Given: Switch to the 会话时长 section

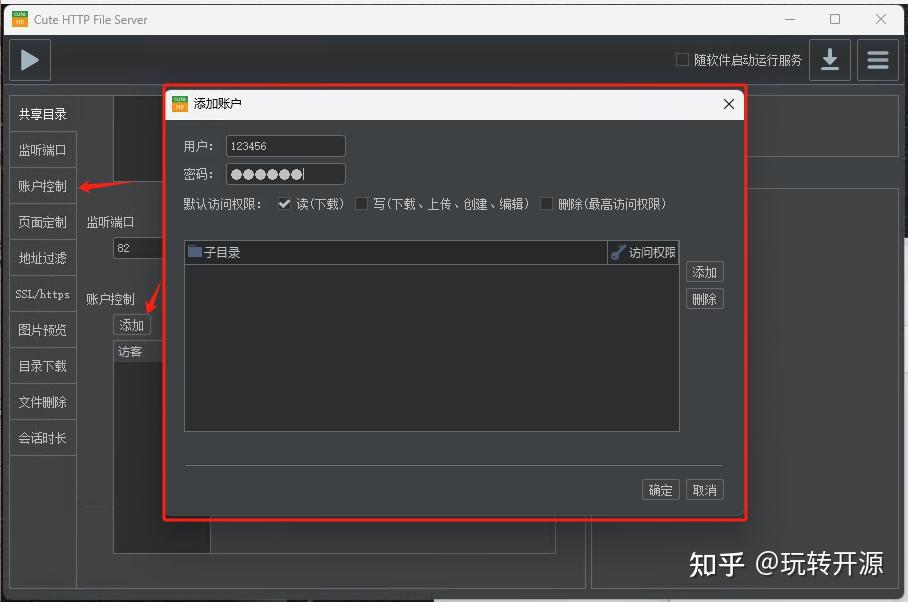Looking at the screenshot, I should click(x=42, y=437).
